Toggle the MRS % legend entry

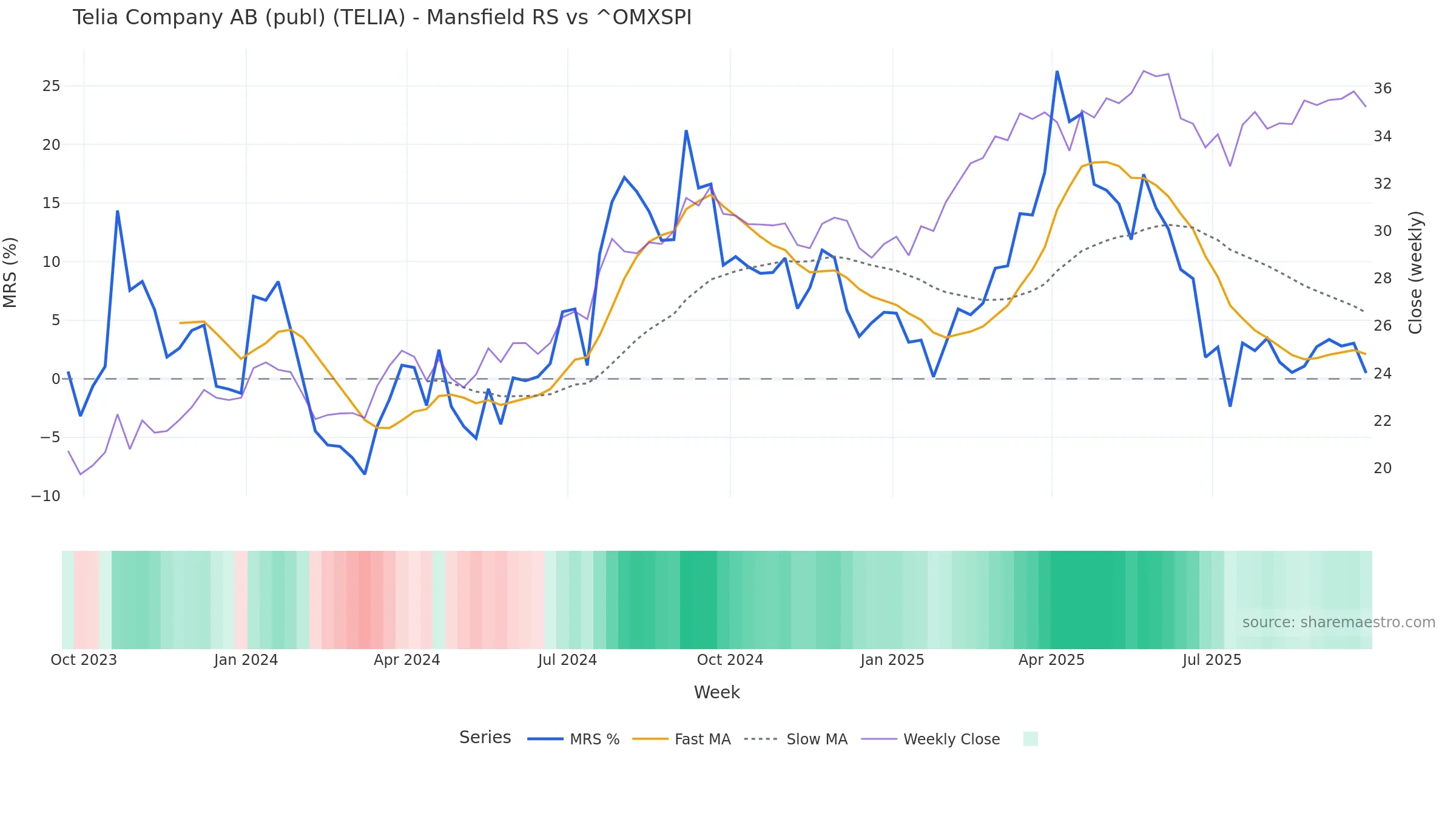coord(573,739)
